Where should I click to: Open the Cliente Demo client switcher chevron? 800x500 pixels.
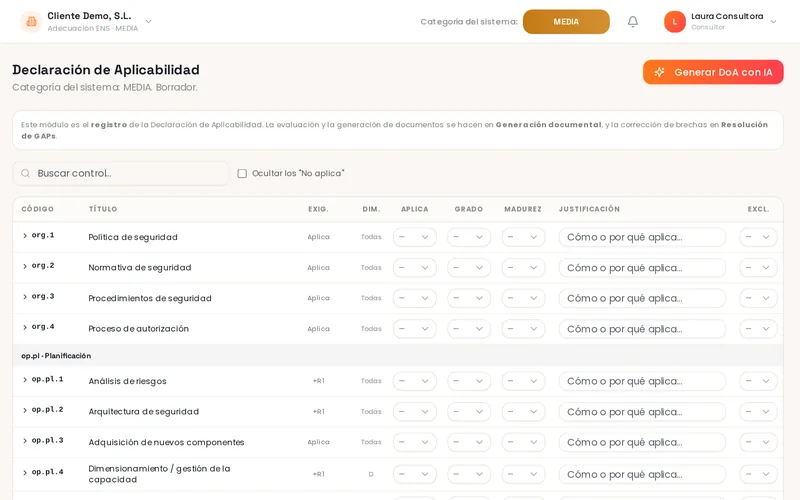click(x=148, y=21)
